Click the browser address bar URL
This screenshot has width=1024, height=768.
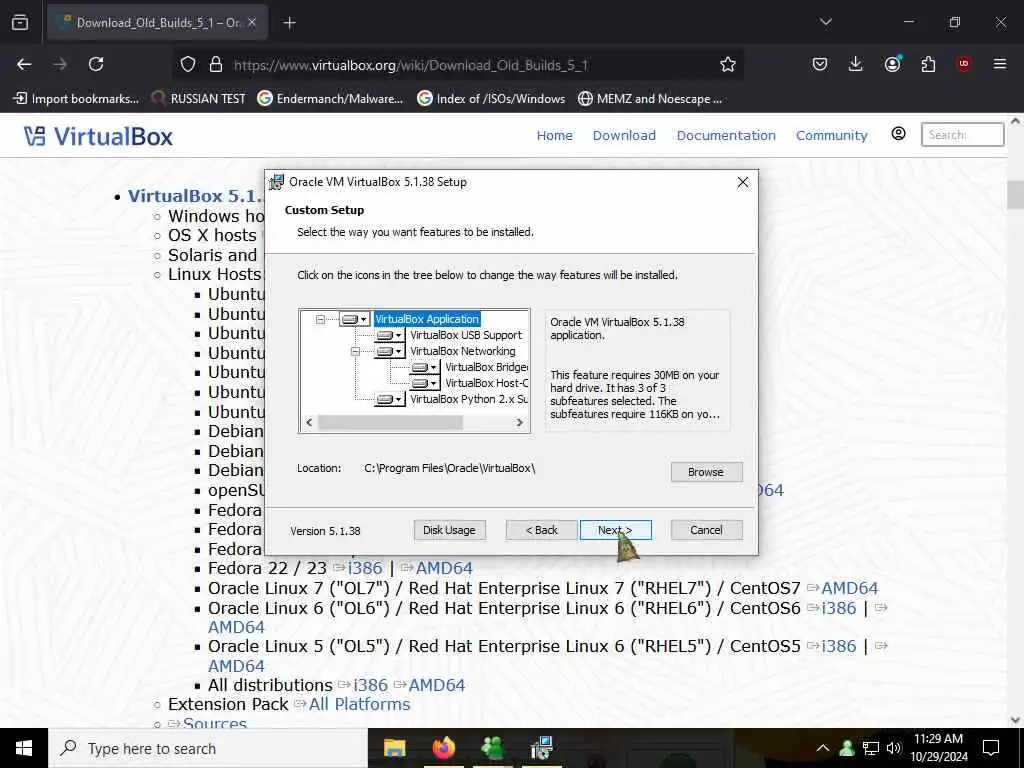pos(411,65)
